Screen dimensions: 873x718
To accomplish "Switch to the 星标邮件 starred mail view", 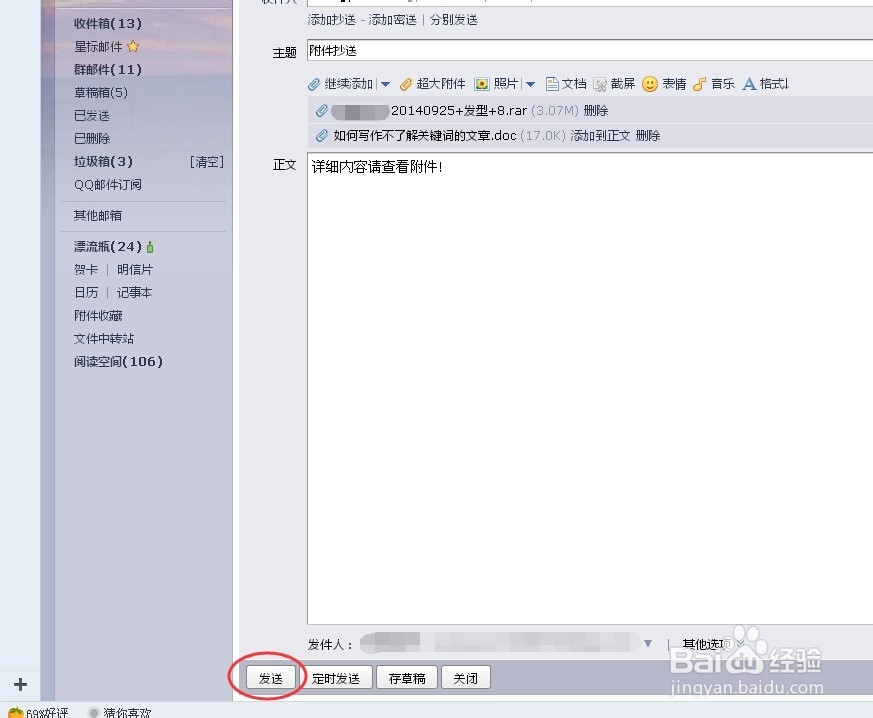I will pyautogui.click(x=100, y=46).
